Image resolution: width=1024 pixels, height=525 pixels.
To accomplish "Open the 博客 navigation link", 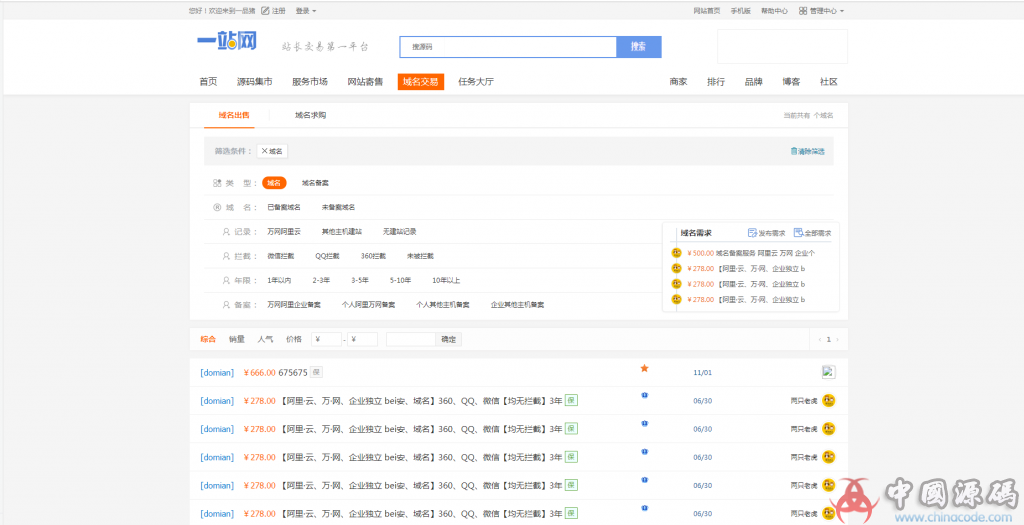I will coord(792,82).
